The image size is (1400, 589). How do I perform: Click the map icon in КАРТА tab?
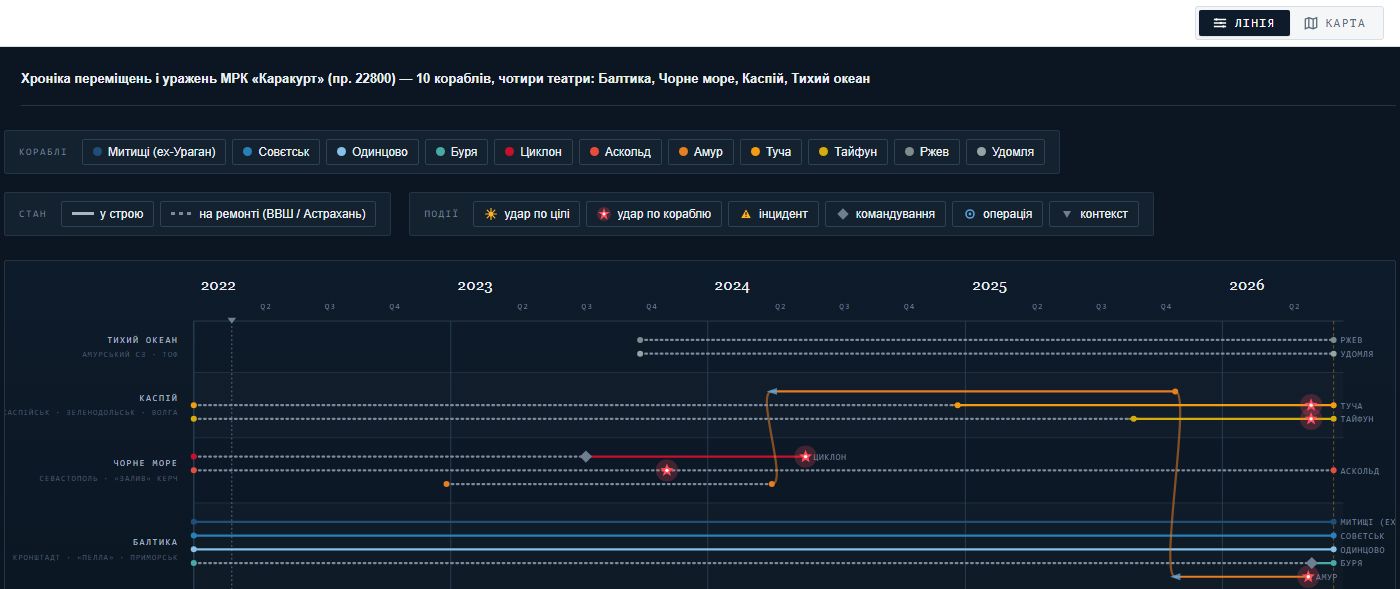[x=1311, y=23]
